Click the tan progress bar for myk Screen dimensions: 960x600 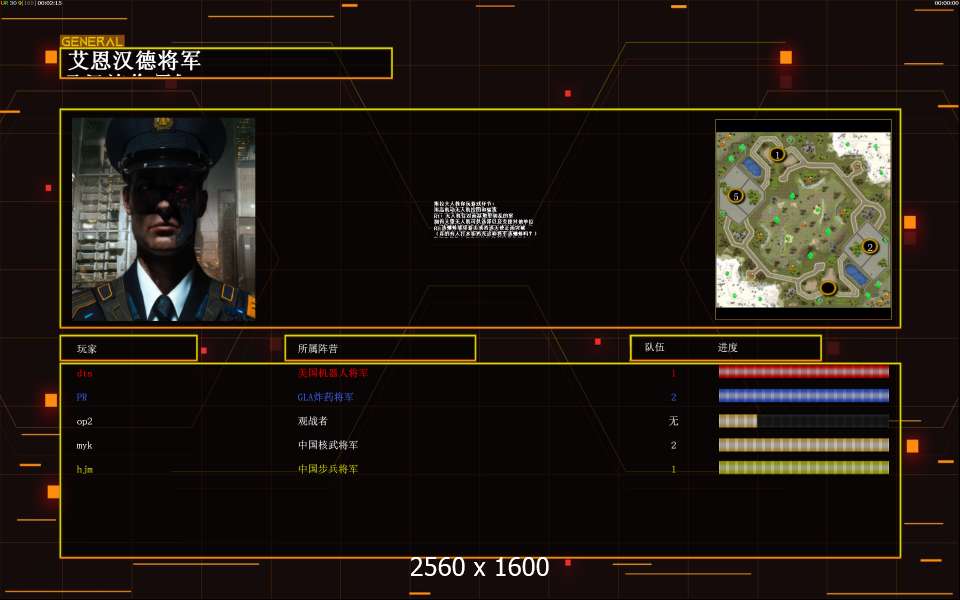click(803, 444)
